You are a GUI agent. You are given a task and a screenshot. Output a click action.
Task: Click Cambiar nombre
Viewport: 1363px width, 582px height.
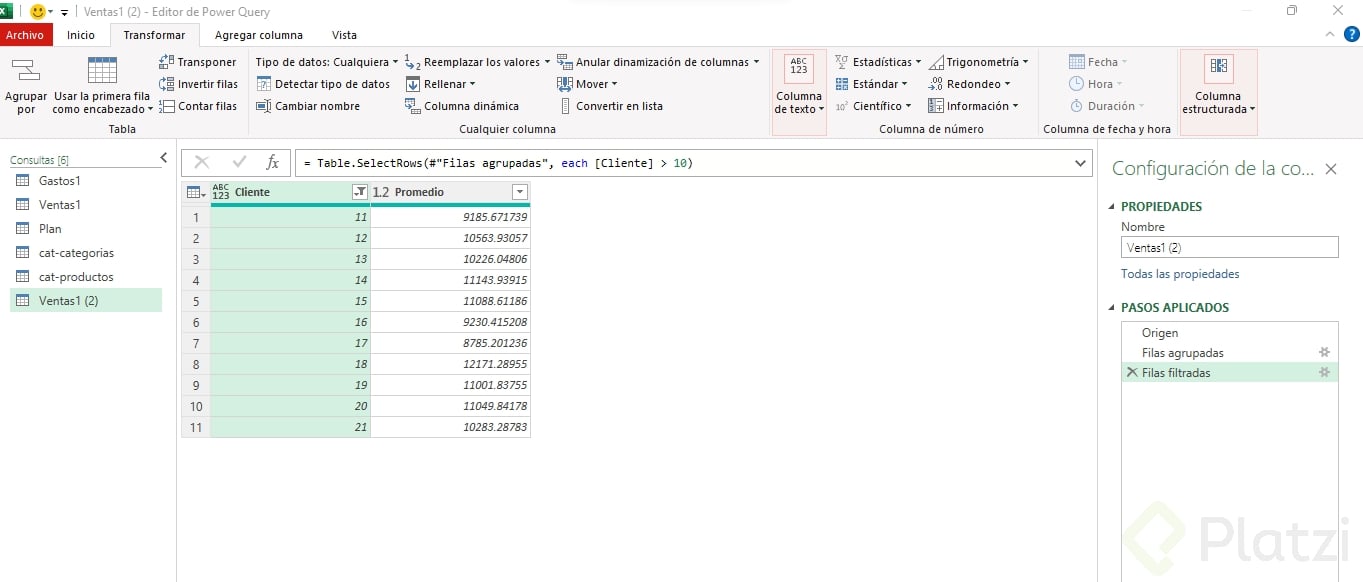(308, 106)
